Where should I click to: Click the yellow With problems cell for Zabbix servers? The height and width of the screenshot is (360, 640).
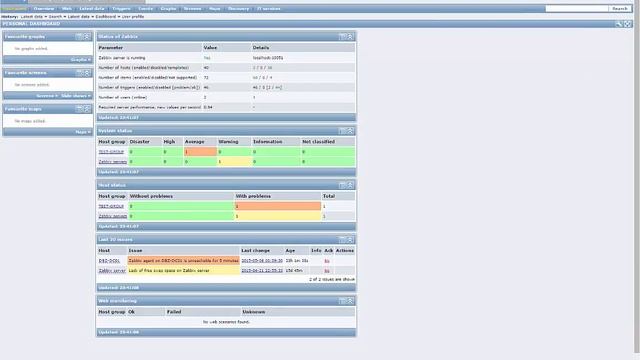278,216
